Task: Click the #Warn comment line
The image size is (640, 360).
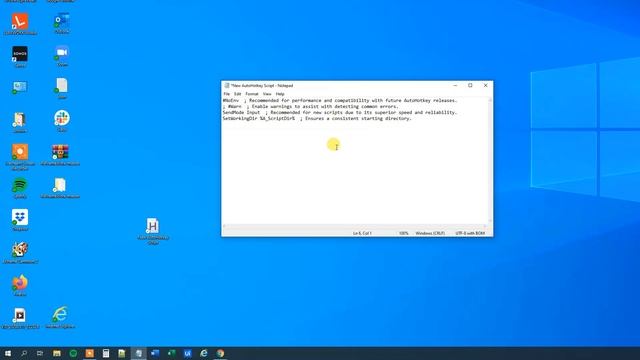Action: click(x=310, y=107)
